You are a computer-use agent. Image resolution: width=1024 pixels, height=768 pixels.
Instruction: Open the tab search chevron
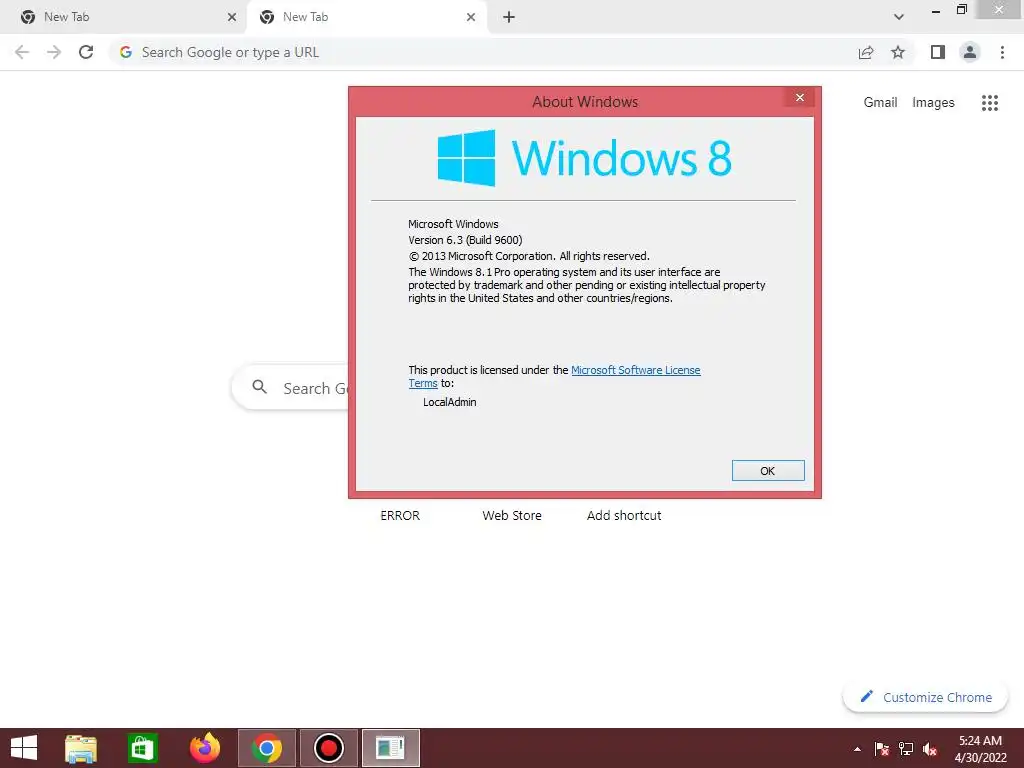click(899, 17)
